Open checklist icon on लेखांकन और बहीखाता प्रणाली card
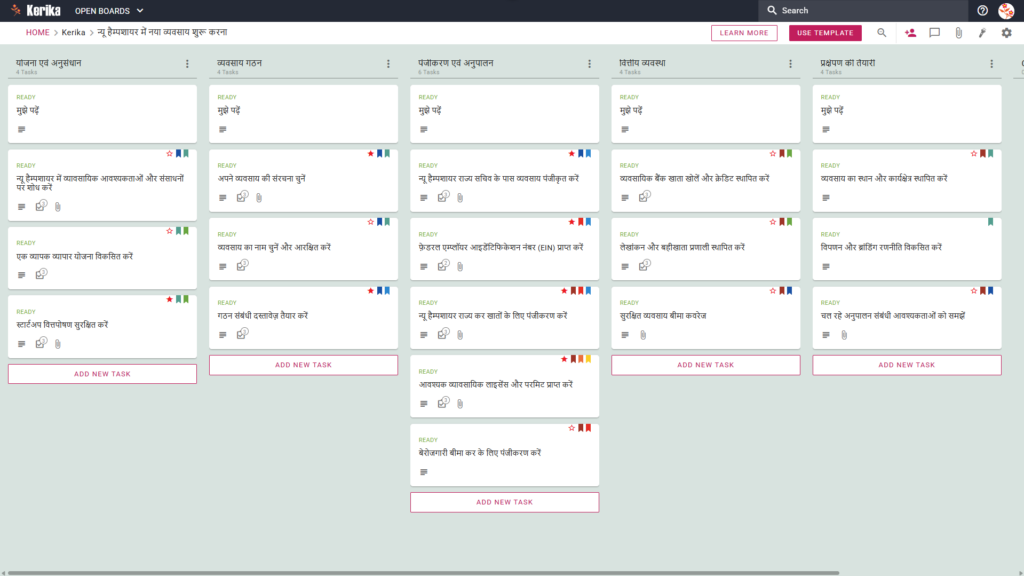The height and width of the screenshot is (576, 1024). pyautogui.click(x=645, y=265)
